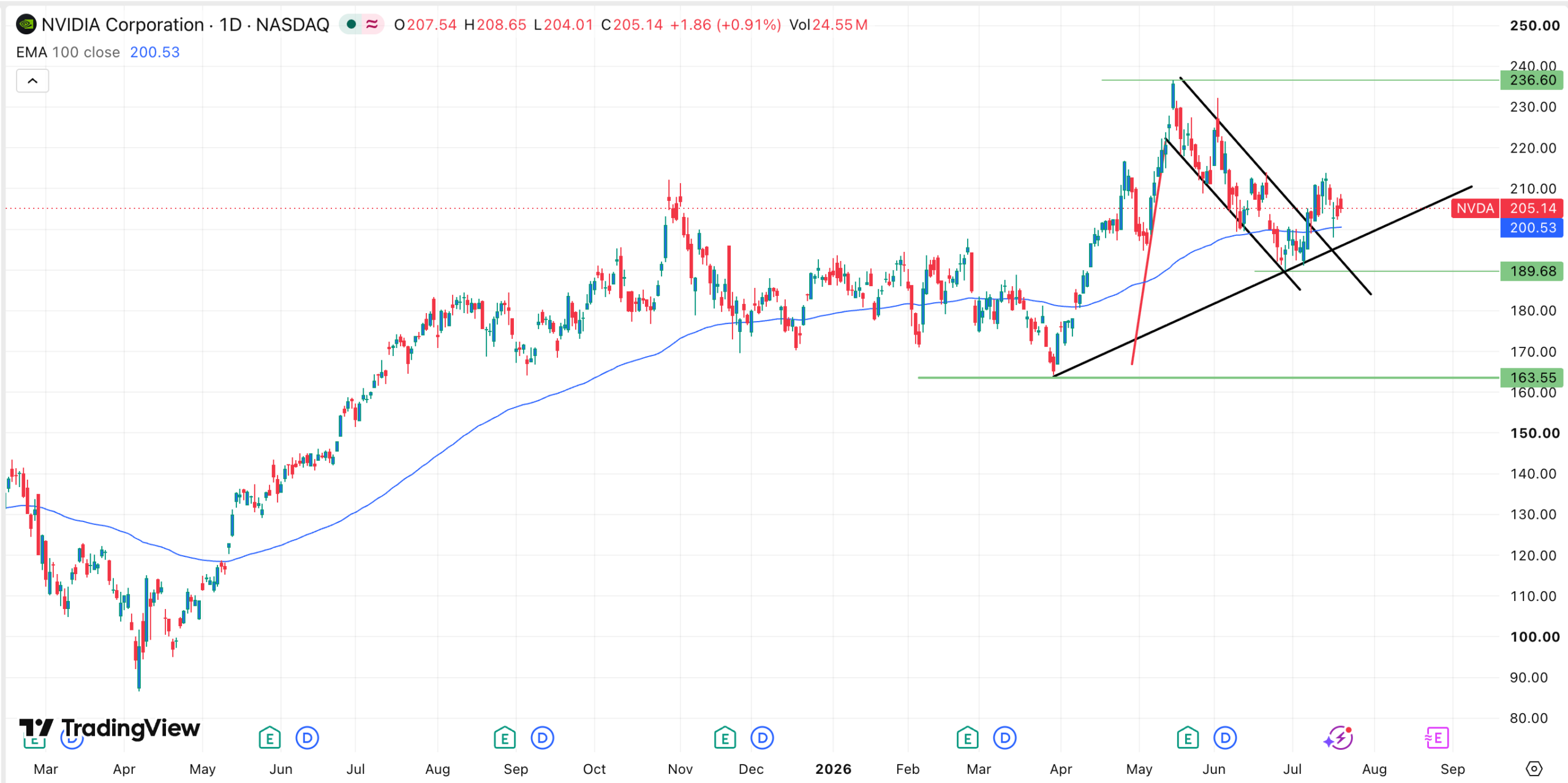Click the NVIDIA logo icon beside the symbol name
The height and width of the screenshot is (783, 1568).
click(x=26, y=25)
